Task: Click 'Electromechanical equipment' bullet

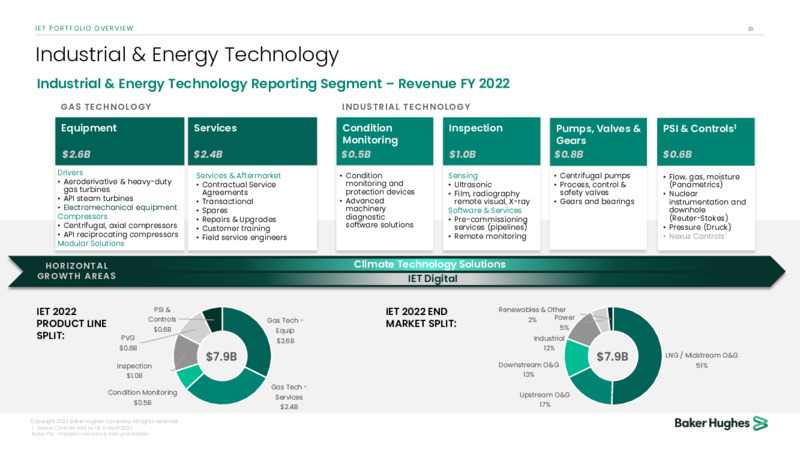Action: (117, 207)
